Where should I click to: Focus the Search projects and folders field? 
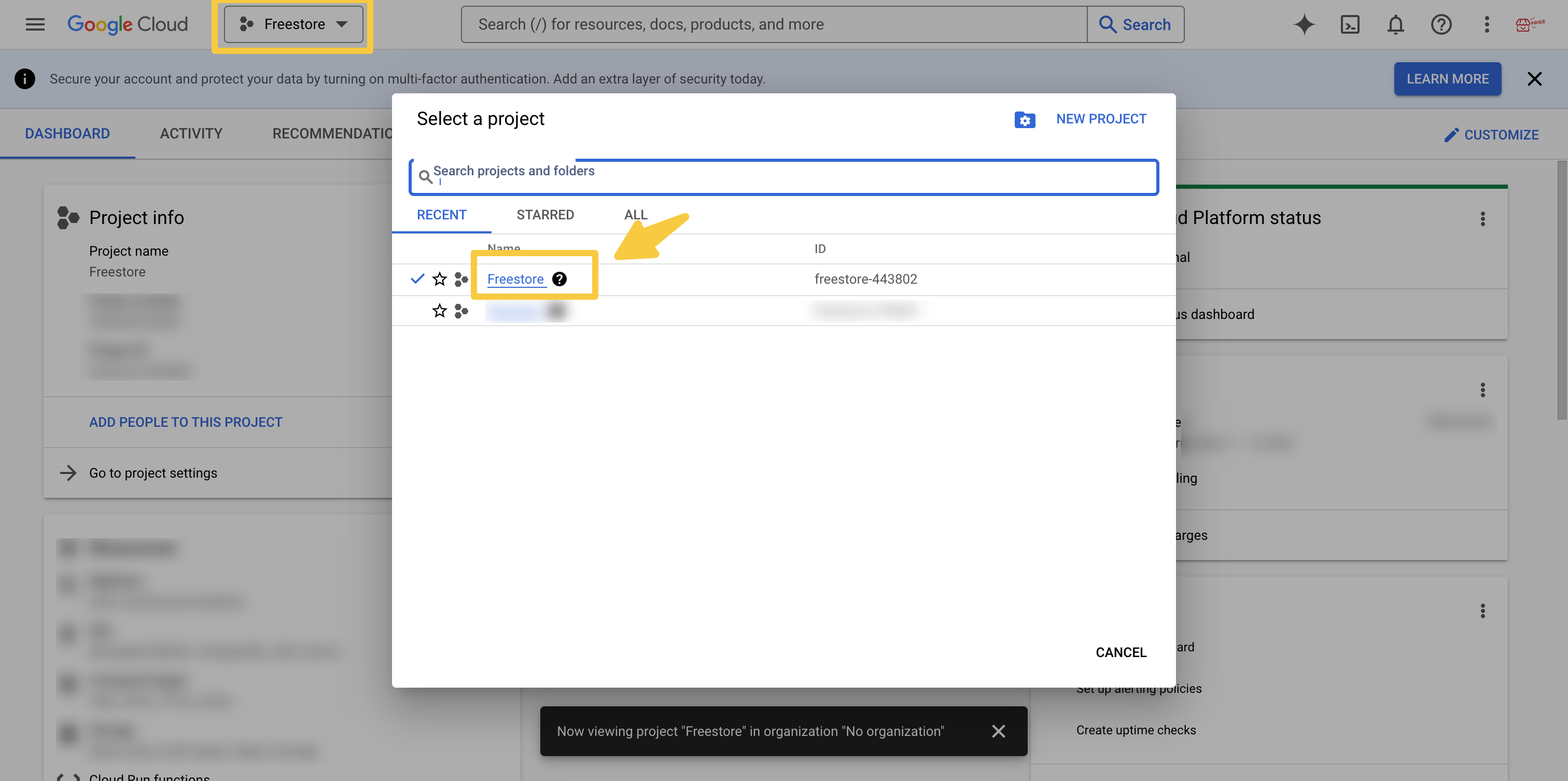pyautogui.click(x=783, y=177)
